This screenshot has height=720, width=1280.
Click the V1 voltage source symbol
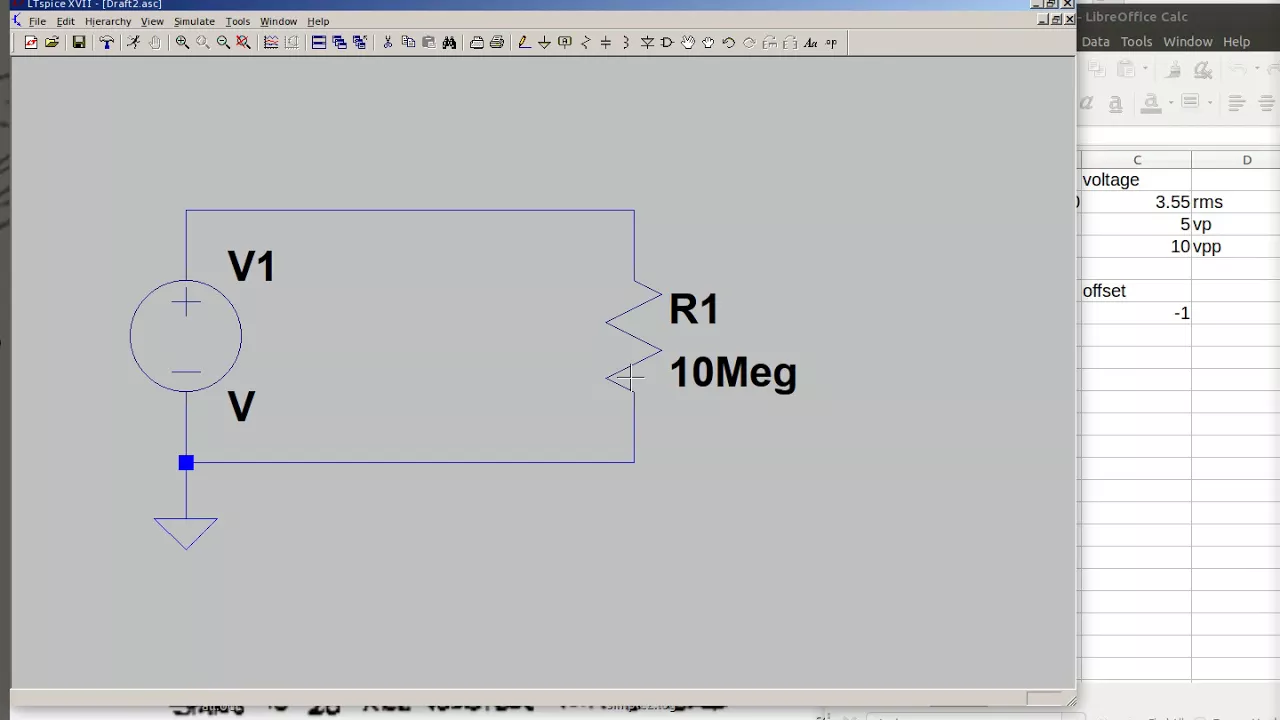pos(185,336)
